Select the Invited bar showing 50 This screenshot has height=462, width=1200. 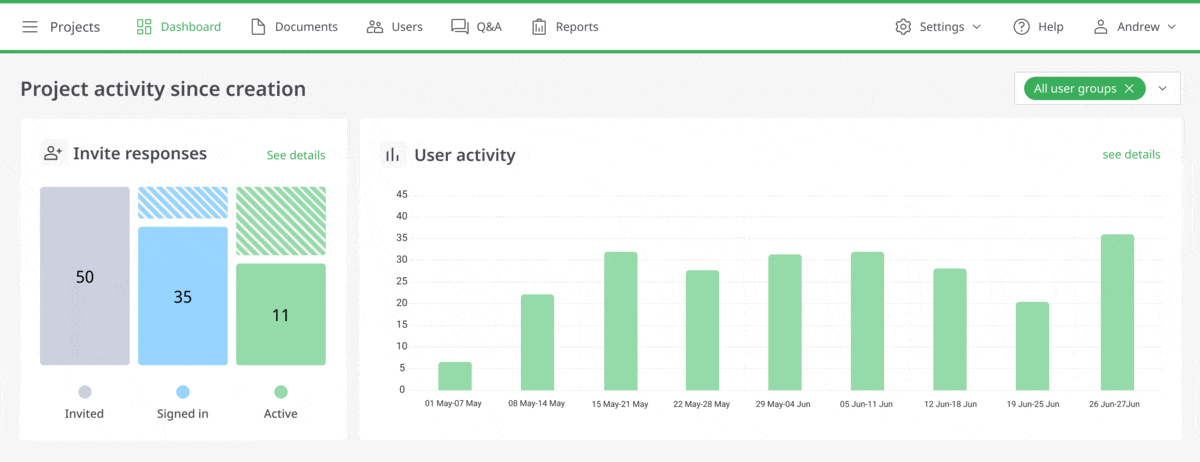(85, 276)
